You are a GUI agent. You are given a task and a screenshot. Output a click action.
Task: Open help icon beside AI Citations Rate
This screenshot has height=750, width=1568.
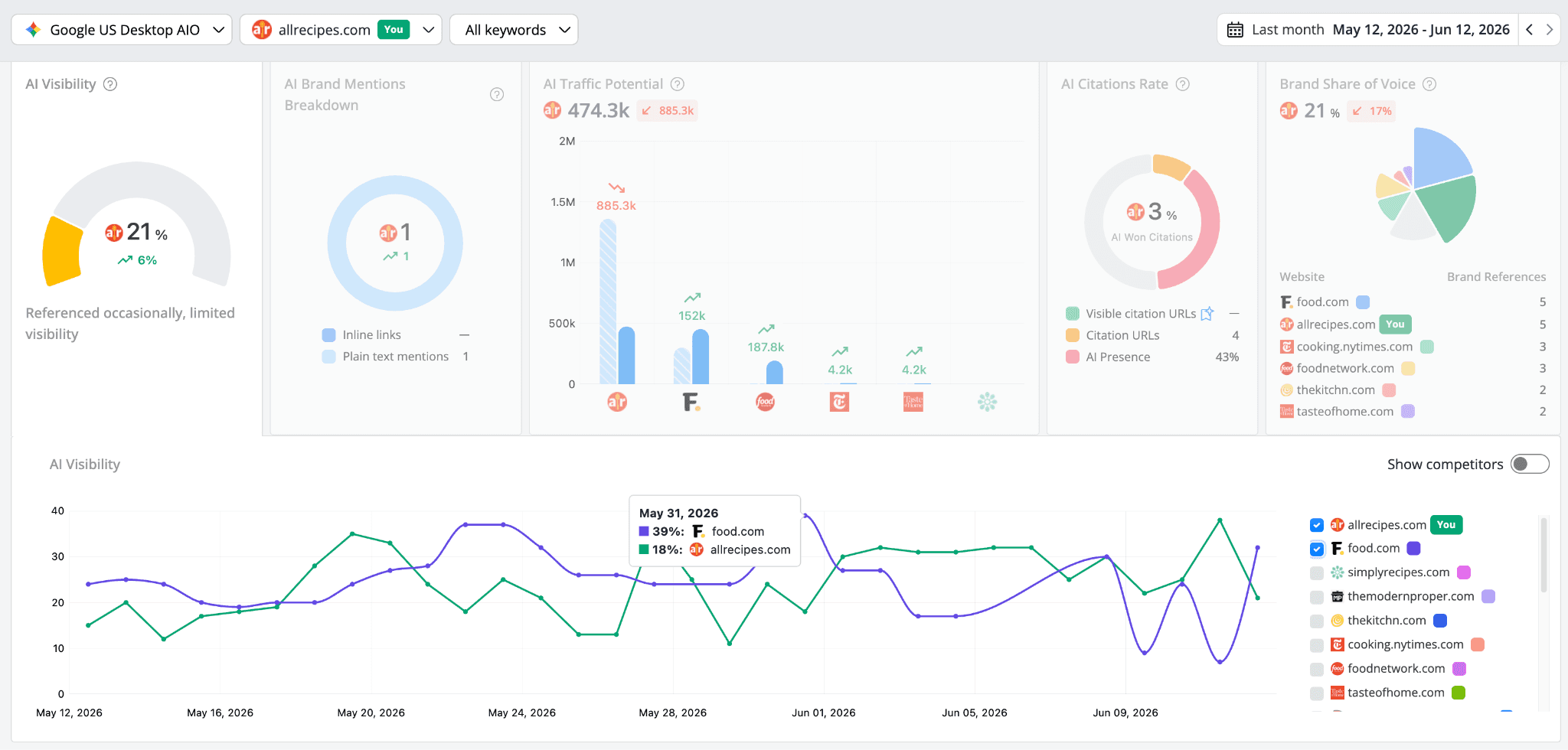[1183, 84]
